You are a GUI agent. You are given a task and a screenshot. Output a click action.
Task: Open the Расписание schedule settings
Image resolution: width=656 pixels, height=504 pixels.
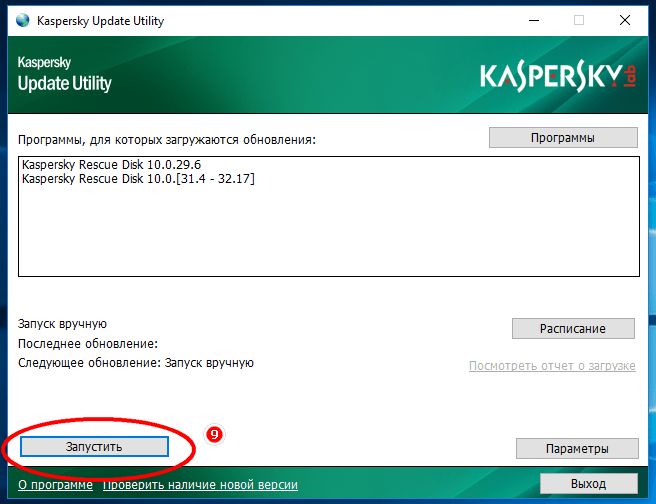573,328
